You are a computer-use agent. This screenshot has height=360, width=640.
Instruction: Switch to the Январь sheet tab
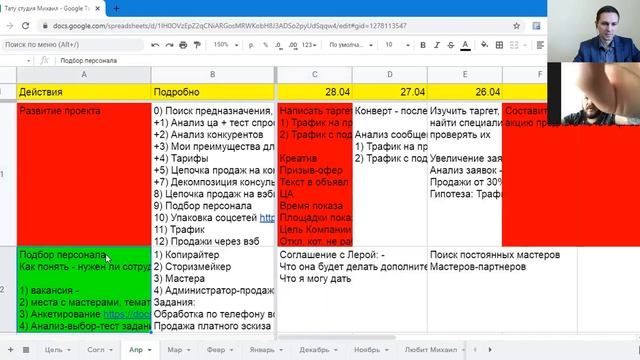(x=262, y=350)
